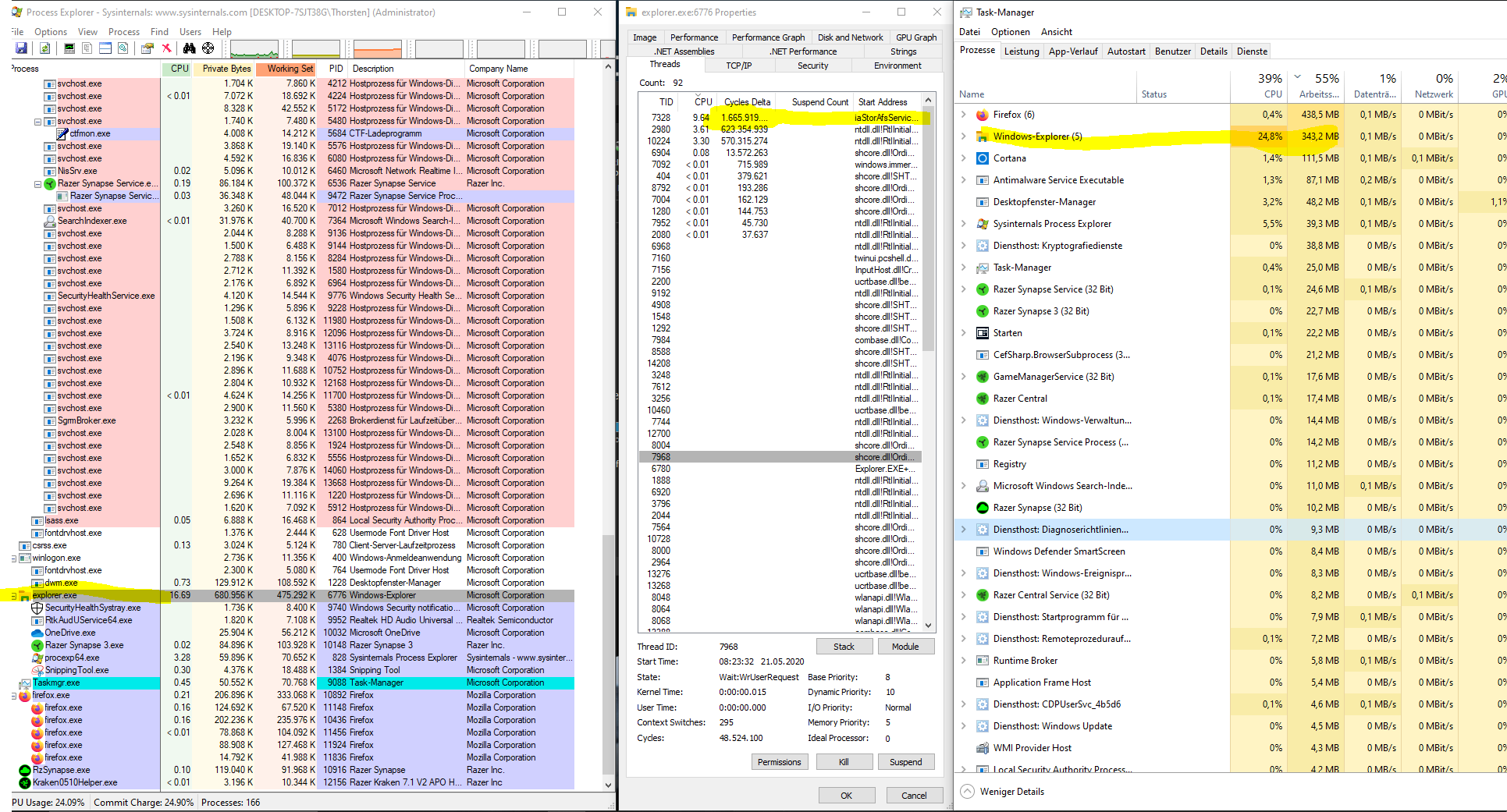1507x812 pixels.
Task: Click the SearchIndexer.exe icon in process list
Action: coord(49,222)
